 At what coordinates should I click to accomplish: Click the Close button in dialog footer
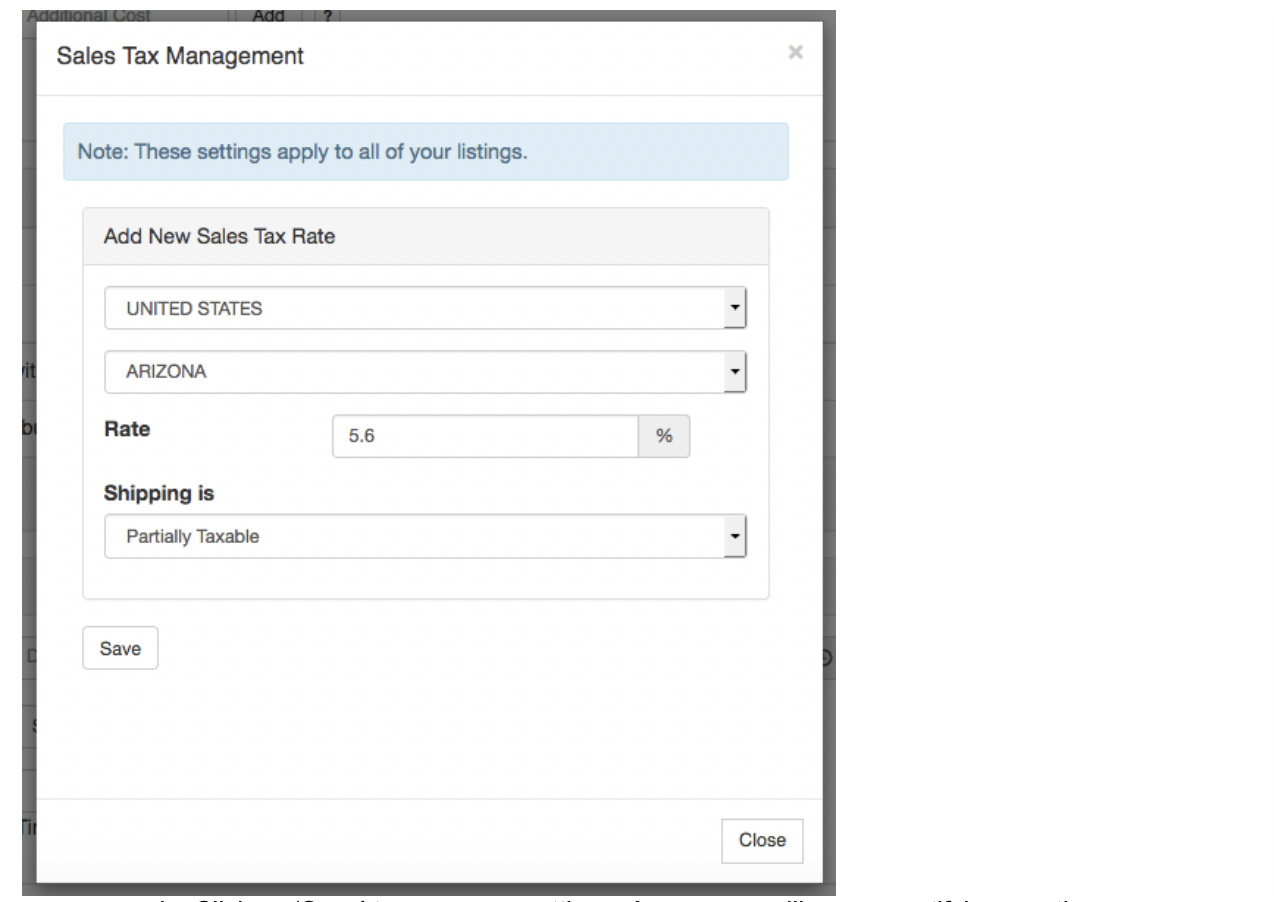coord(762,840)
